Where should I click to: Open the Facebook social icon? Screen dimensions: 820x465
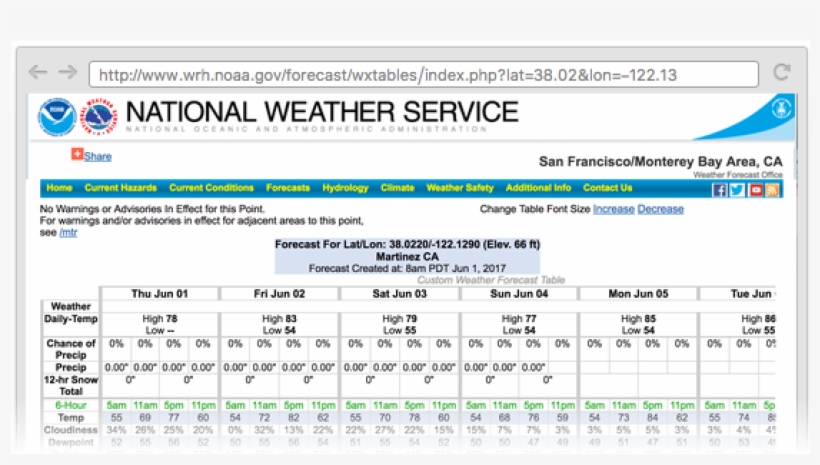[x=719, y=189]
